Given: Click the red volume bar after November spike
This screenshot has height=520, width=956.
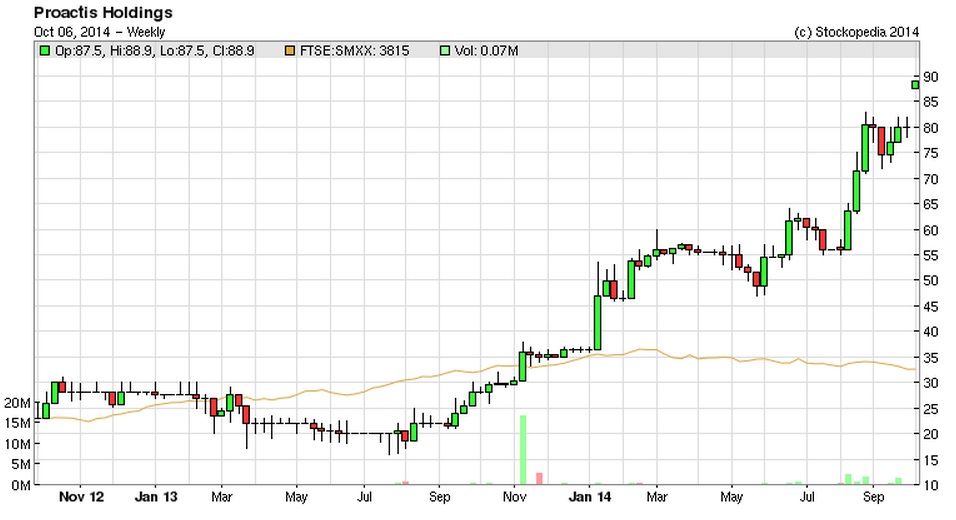Looking at the screenshot, I should point(539,479).
